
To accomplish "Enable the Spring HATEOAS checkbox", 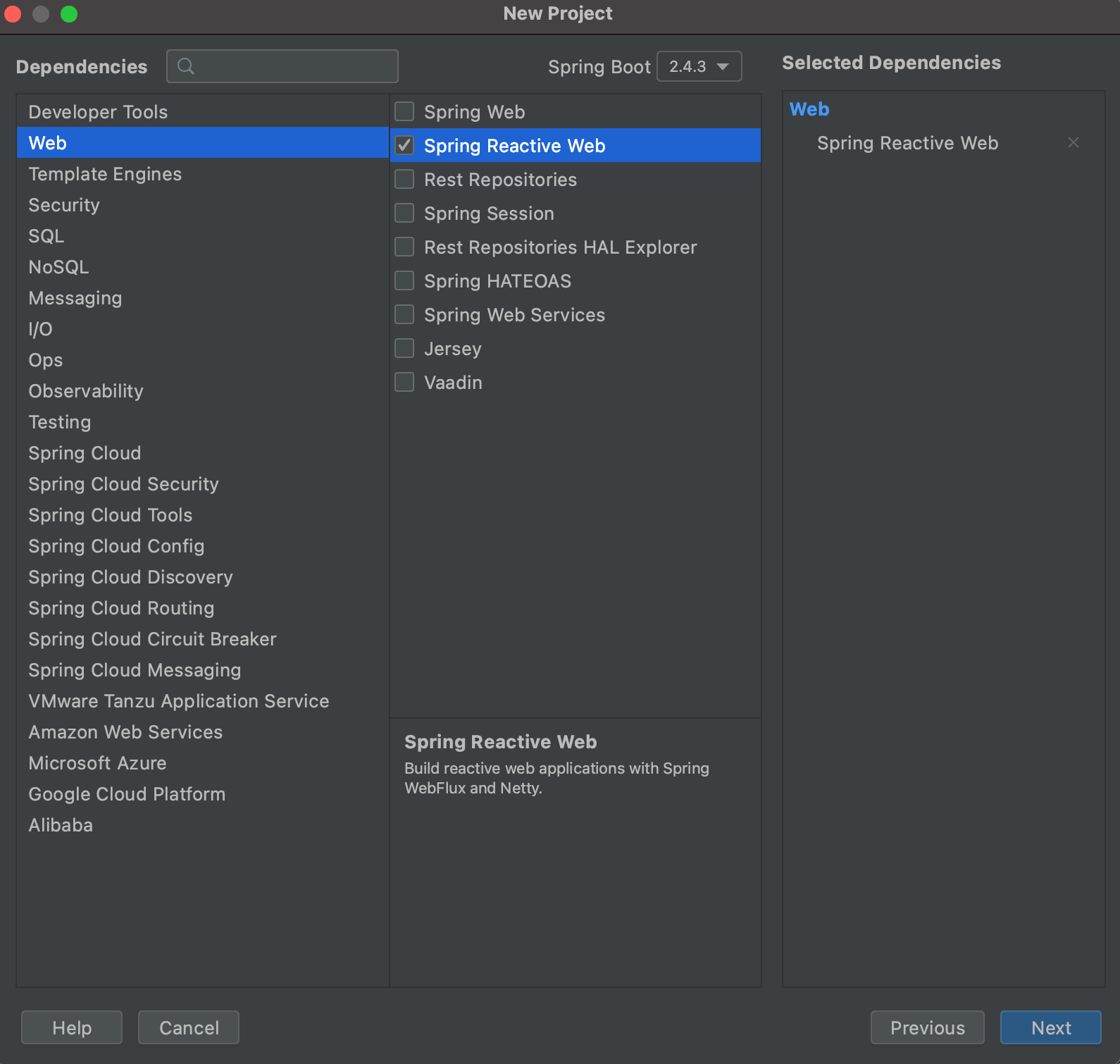I will click(x=404, y=281).
